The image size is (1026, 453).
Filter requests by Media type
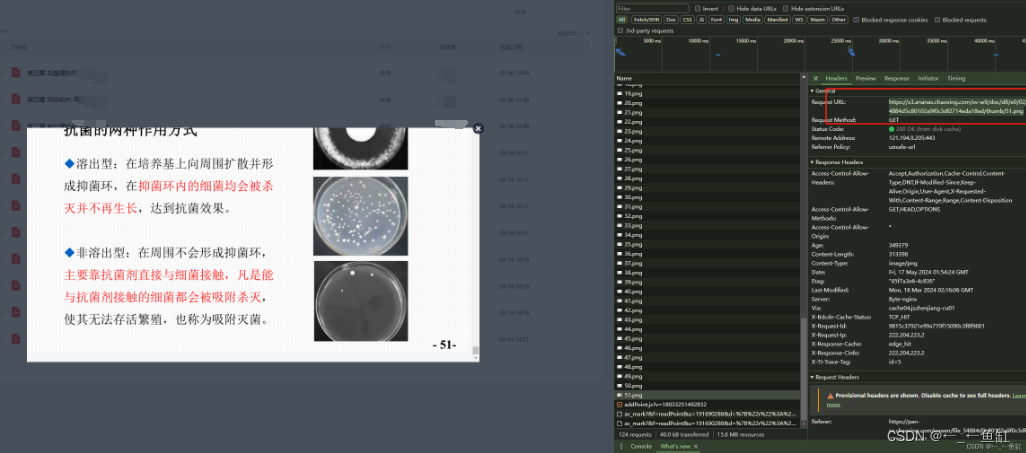pyautogui.click(x=752, y=20)
